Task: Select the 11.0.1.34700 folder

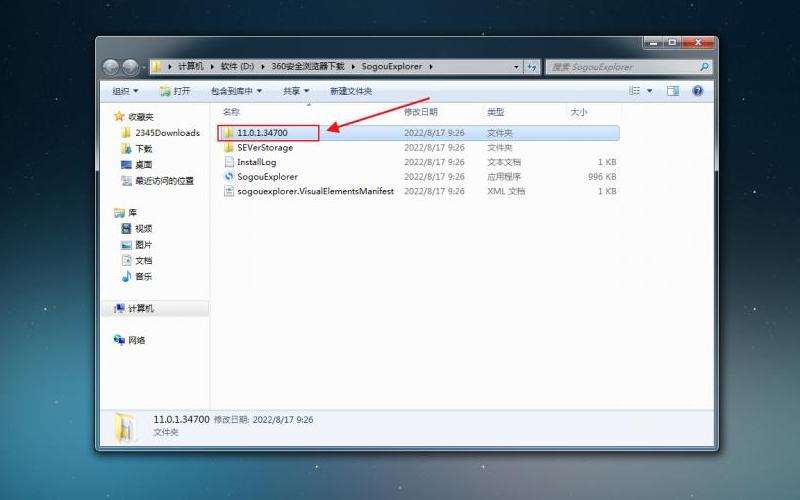Action: pos(419,133)
